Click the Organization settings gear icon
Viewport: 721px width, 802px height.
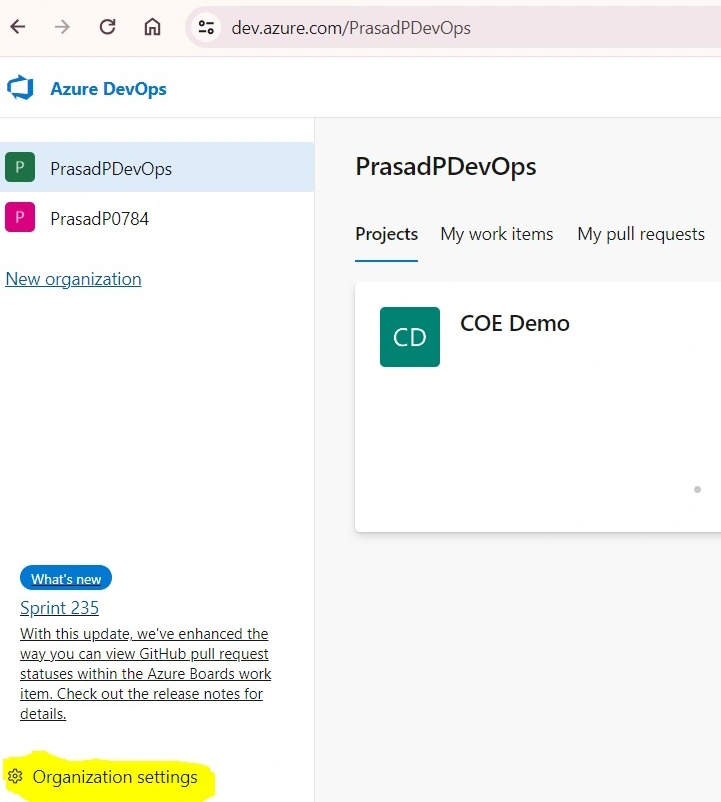15,776
